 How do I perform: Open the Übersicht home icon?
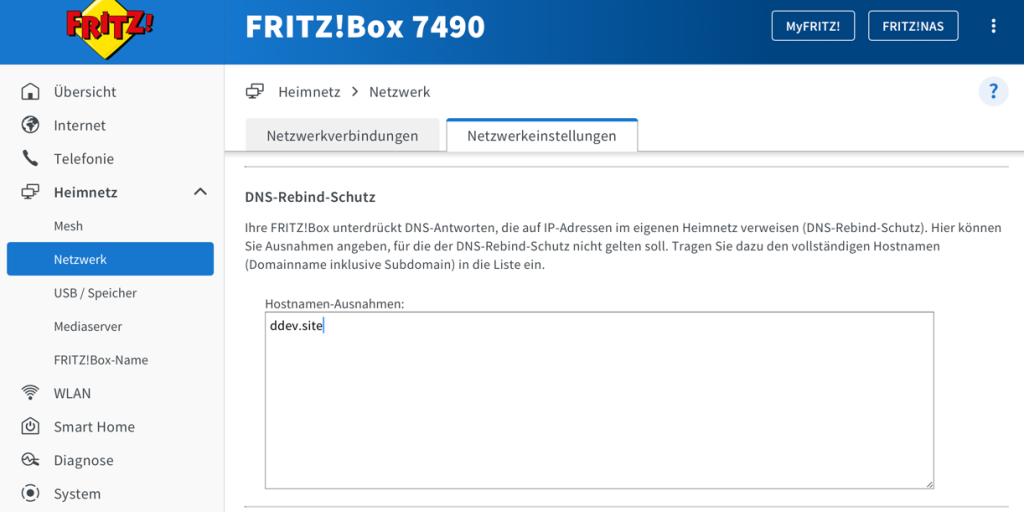tap(31, 92)
